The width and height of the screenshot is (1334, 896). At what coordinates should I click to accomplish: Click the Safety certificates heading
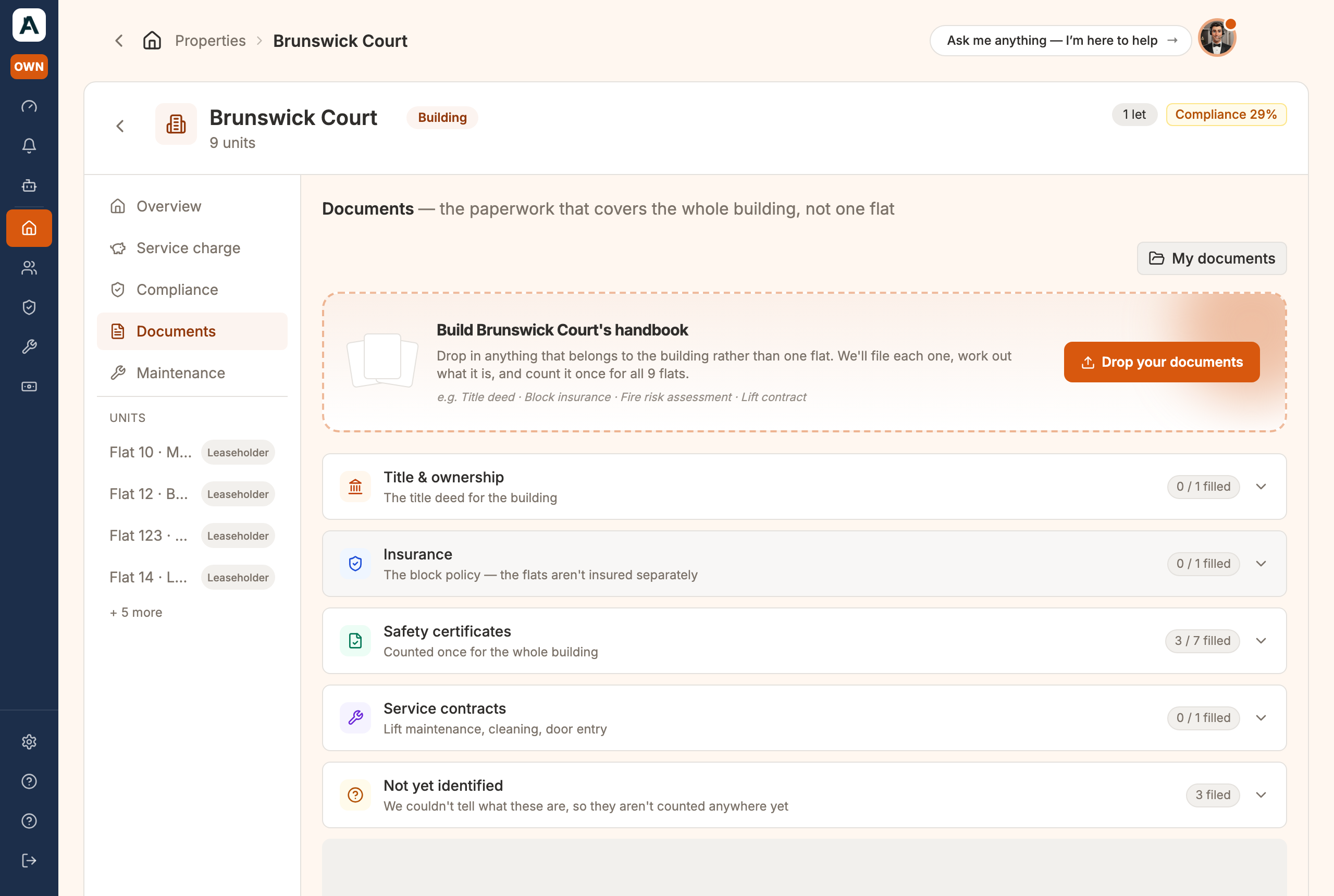[448, 631]
